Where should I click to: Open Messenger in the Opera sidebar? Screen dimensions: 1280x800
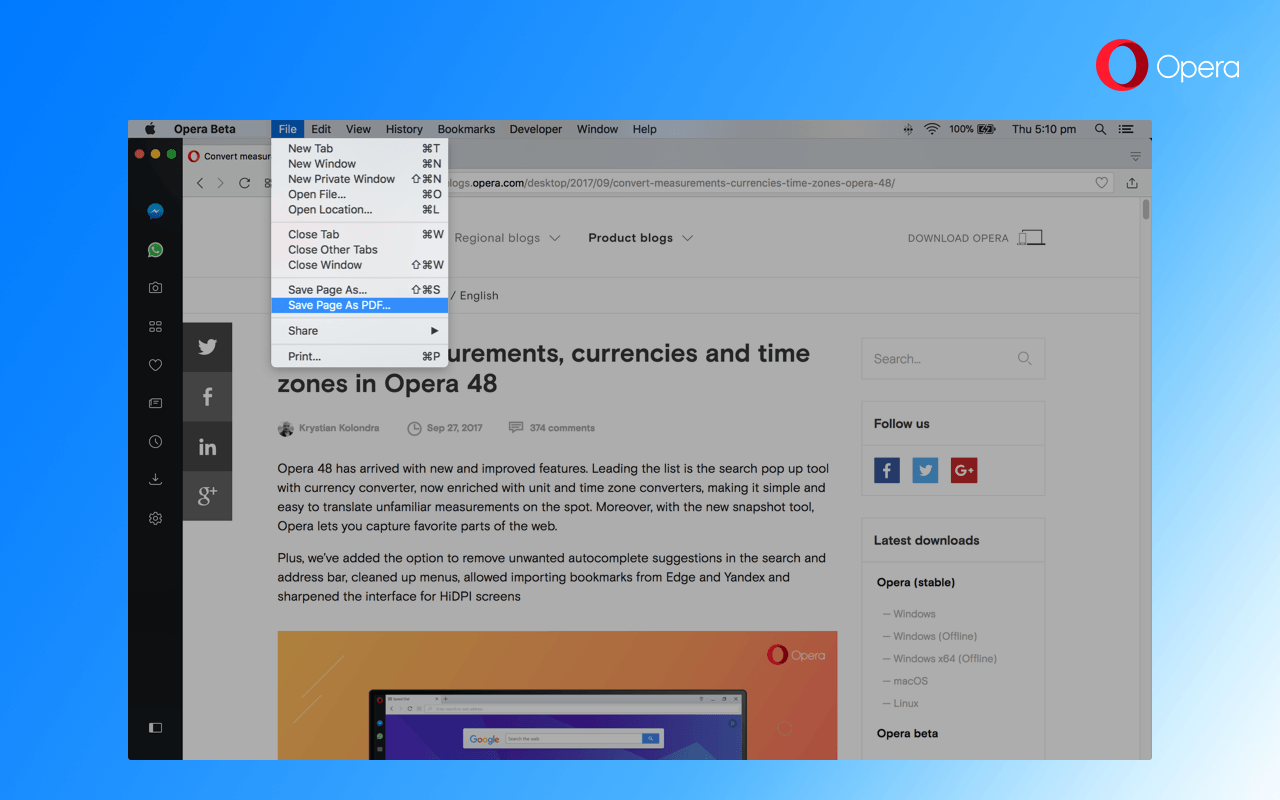[x=155, y=211]
